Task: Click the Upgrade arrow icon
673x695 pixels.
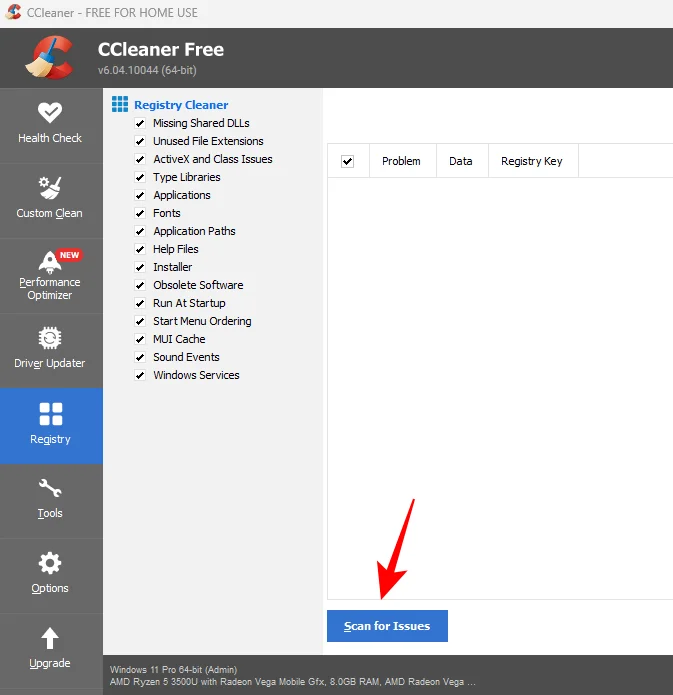Action: 50,638
